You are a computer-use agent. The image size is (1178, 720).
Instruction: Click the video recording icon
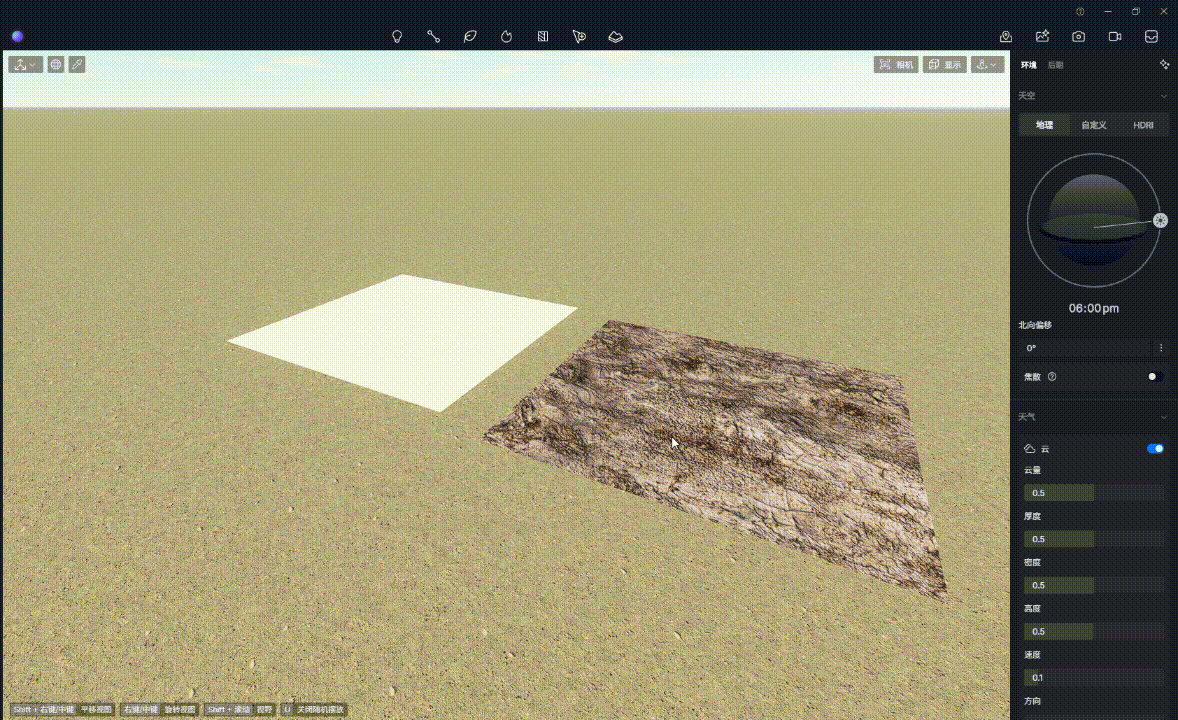pos(1115,36)
